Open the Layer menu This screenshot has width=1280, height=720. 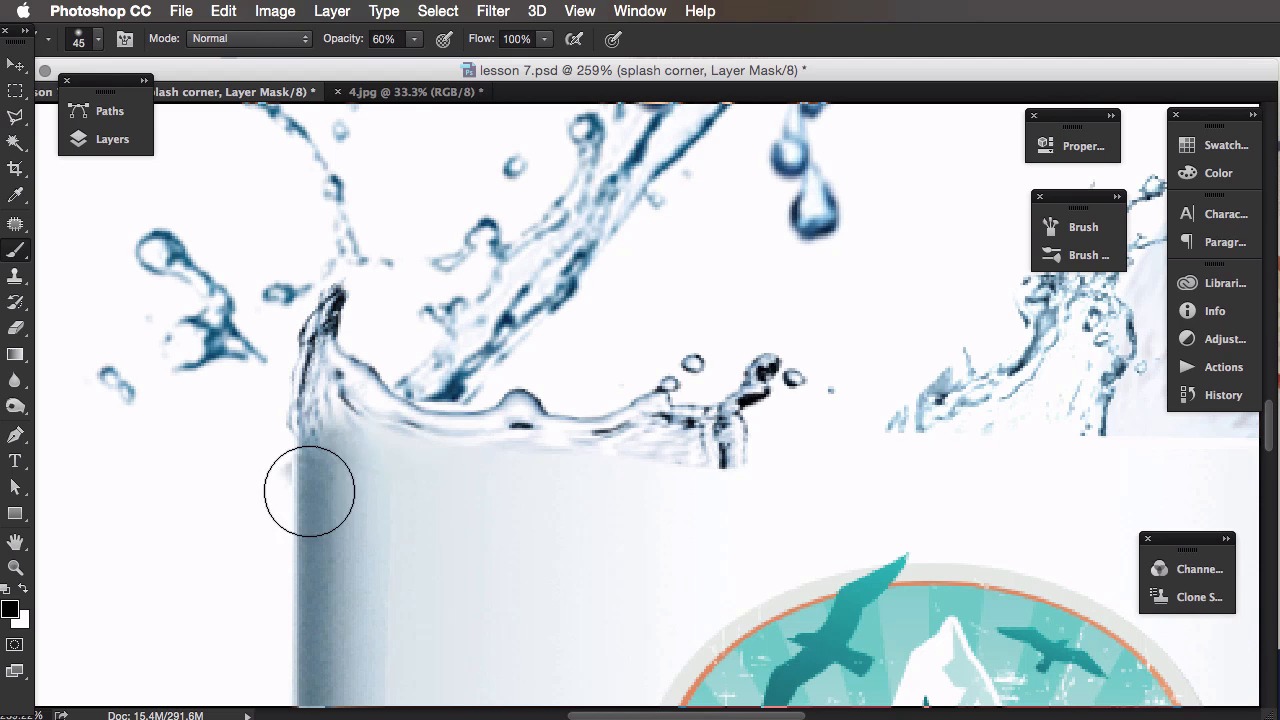tap(332, 11)
